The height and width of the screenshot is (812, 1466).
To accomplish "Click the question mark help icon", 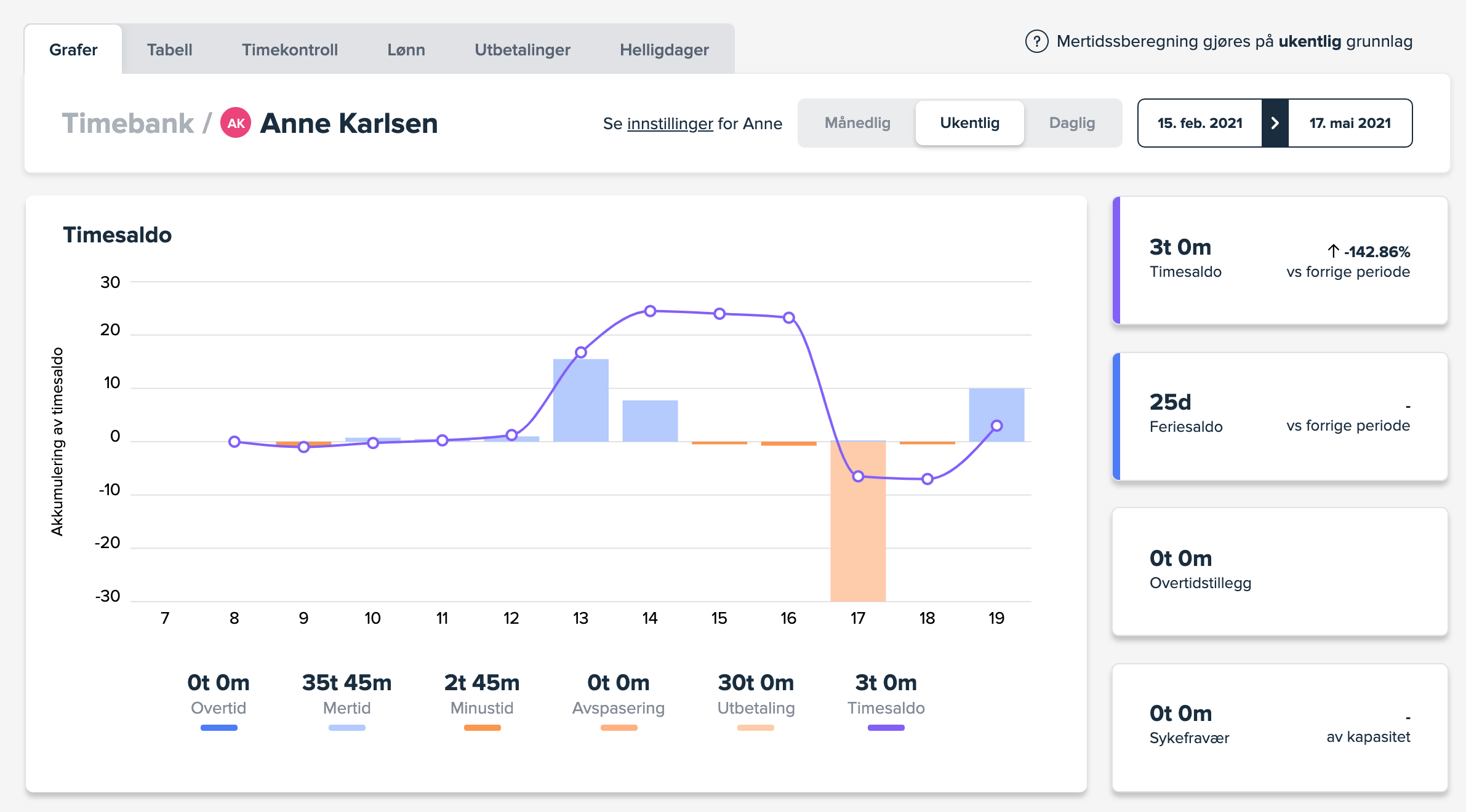I will pos(1036,42).
